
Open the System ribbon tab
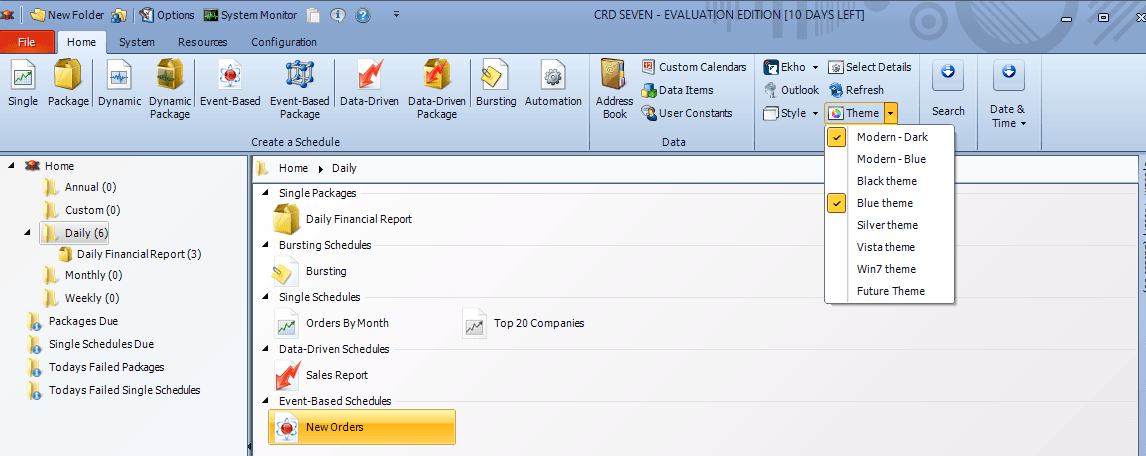point(137,42)
